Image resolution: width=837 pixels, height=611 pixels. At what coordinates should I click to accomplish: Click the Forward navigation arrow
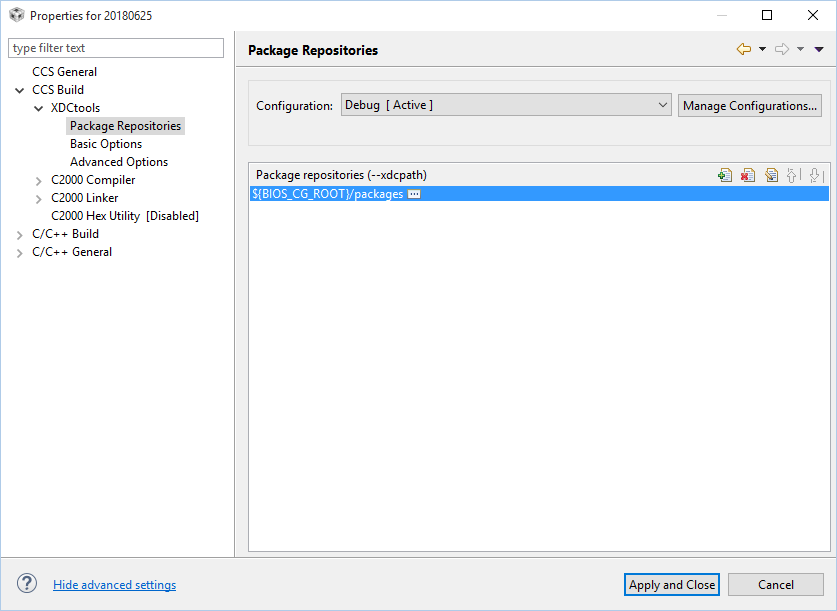[782, 50]
